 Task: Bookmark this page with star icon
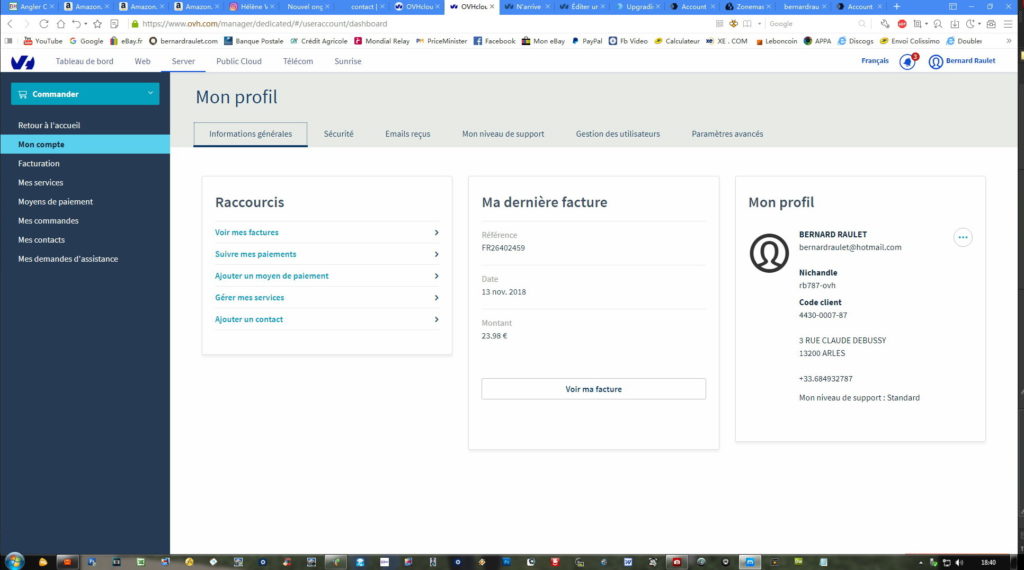pos(97,24)
